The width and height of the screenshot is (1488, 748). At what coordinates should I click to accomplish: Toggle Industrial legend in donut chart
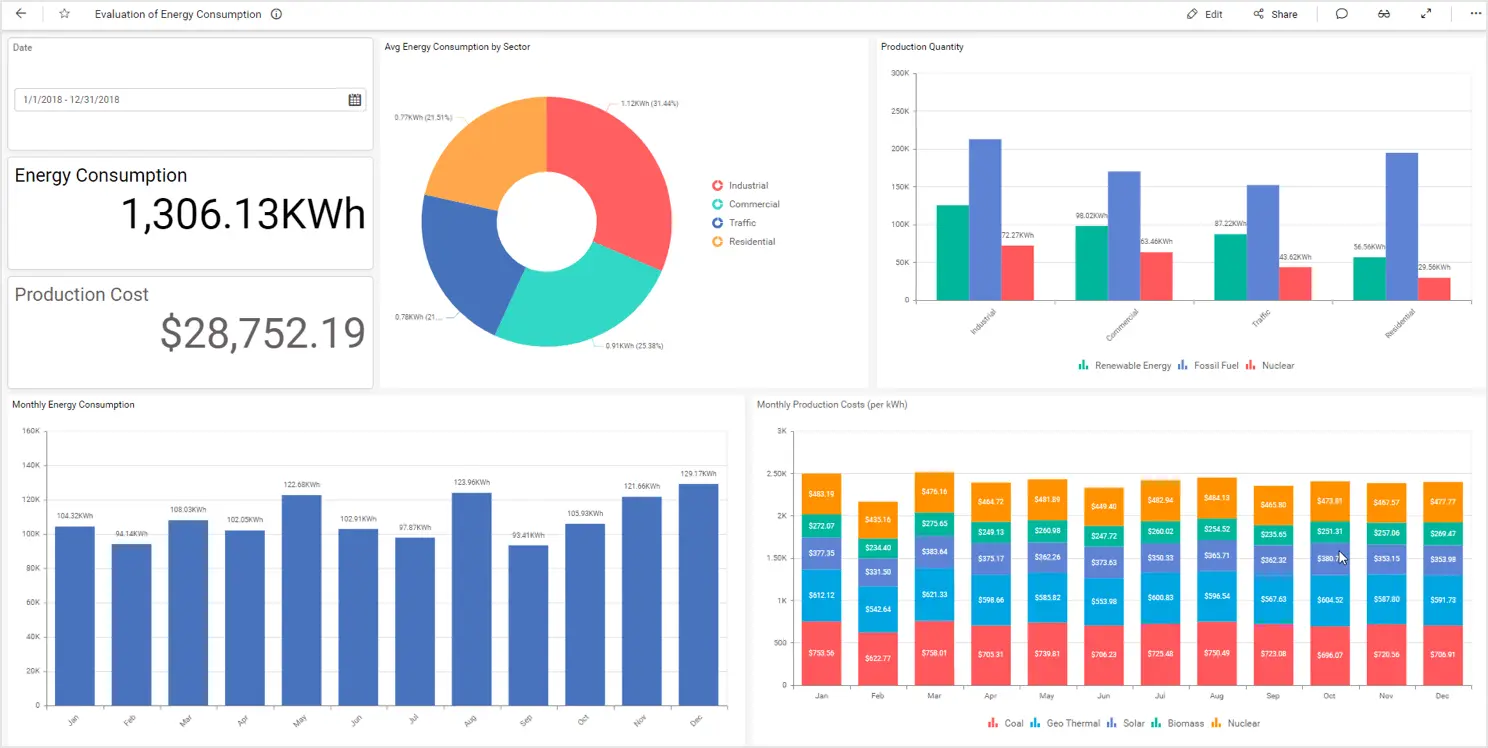point(740,186)
